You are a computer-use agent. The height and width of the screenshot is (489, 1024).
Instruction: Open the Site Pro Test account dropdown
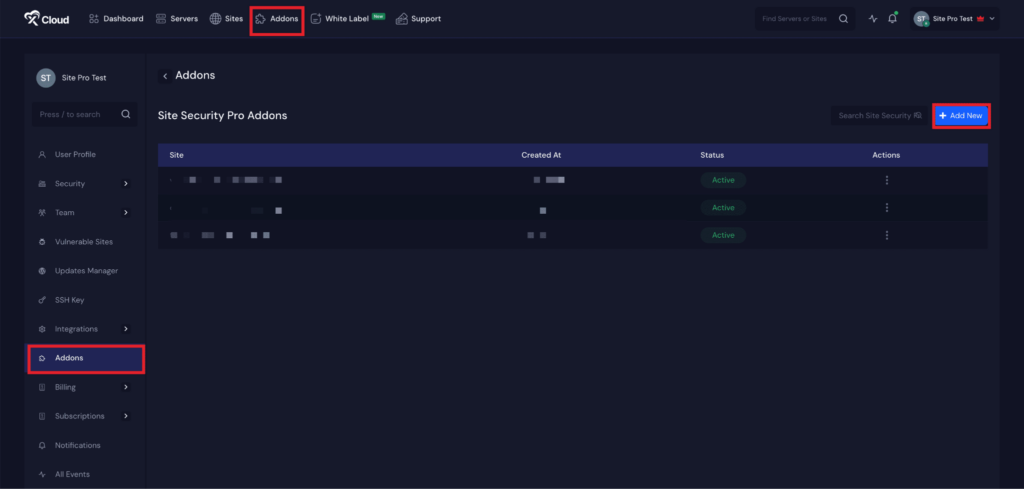[x=955, y=19]
